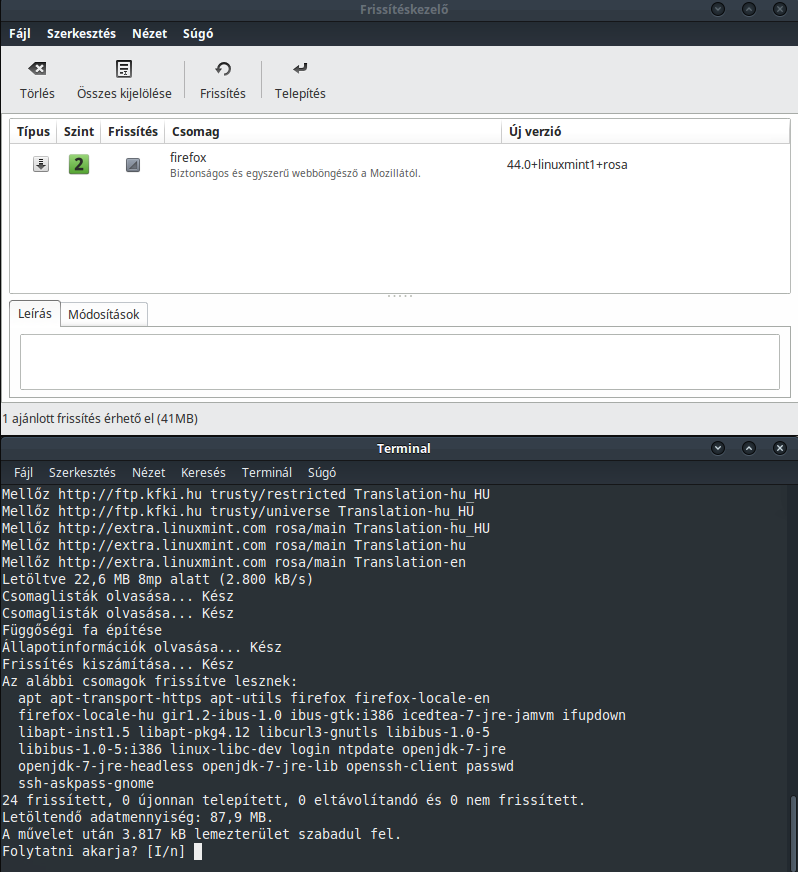The width and height of the screenshot is (798, 872).
Task: Open Keresés menu in Terminal
Action: tap(203, 473)
